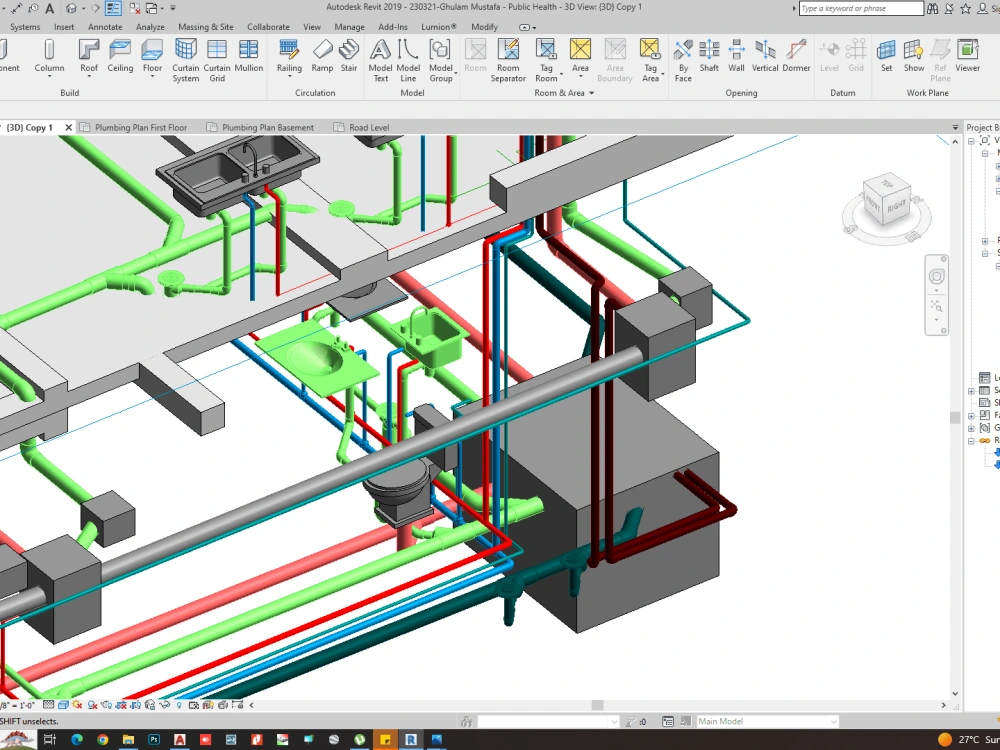Open the Tag Room dropdown arrow

(x=562, y=75)
